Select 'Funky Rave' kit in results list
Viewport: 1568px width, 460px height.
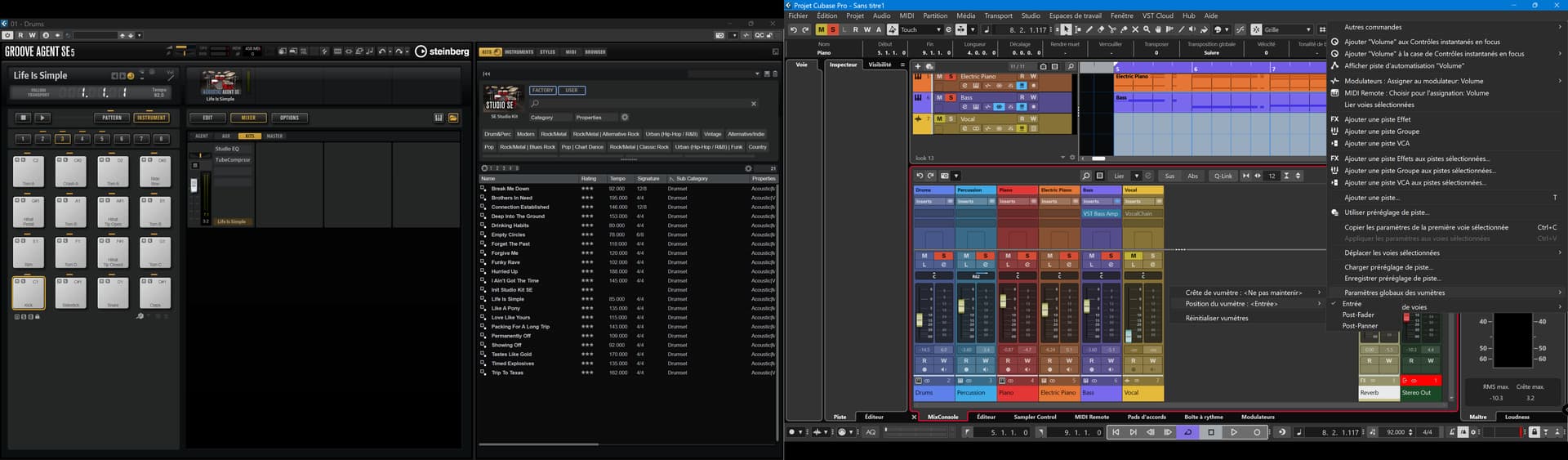click(x=627, y=262)
